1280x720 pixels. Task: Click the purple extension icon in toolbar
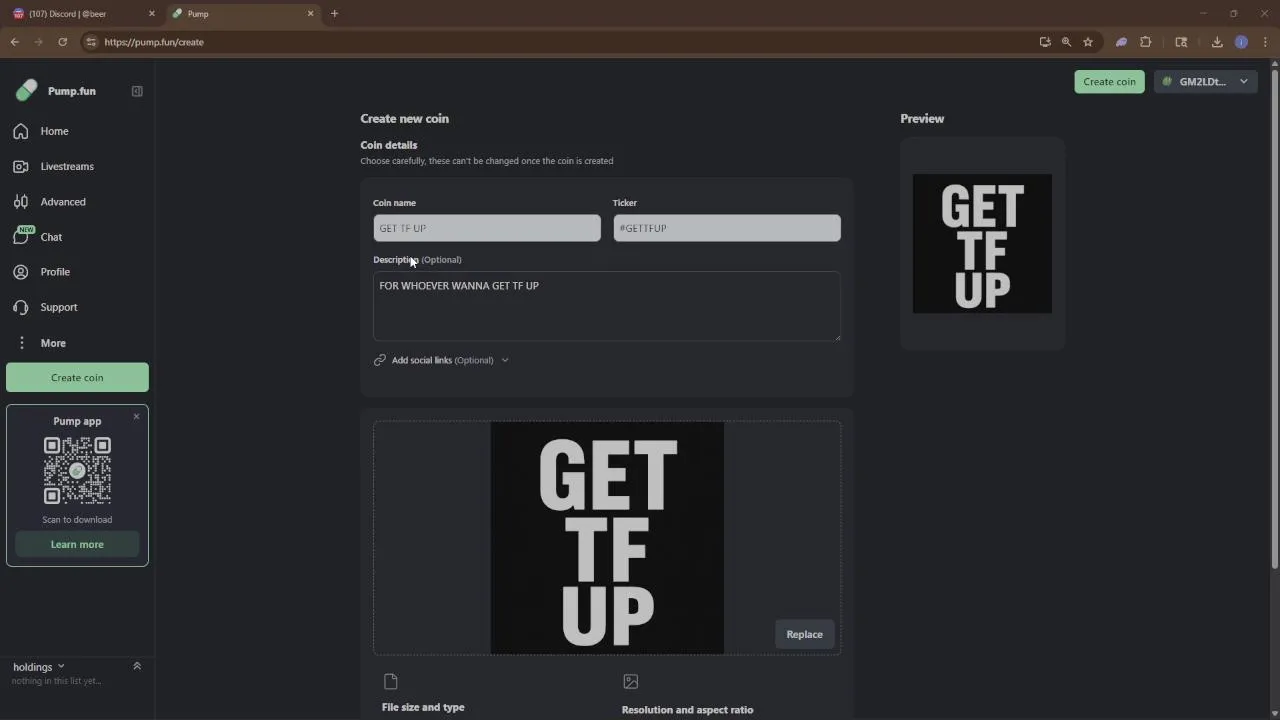1121,42
